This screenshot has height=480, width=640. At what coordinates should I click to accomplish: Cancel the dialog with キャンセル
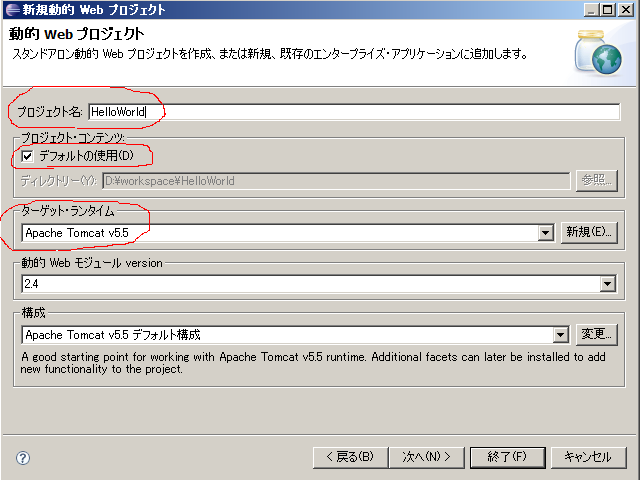click(588, 457)
